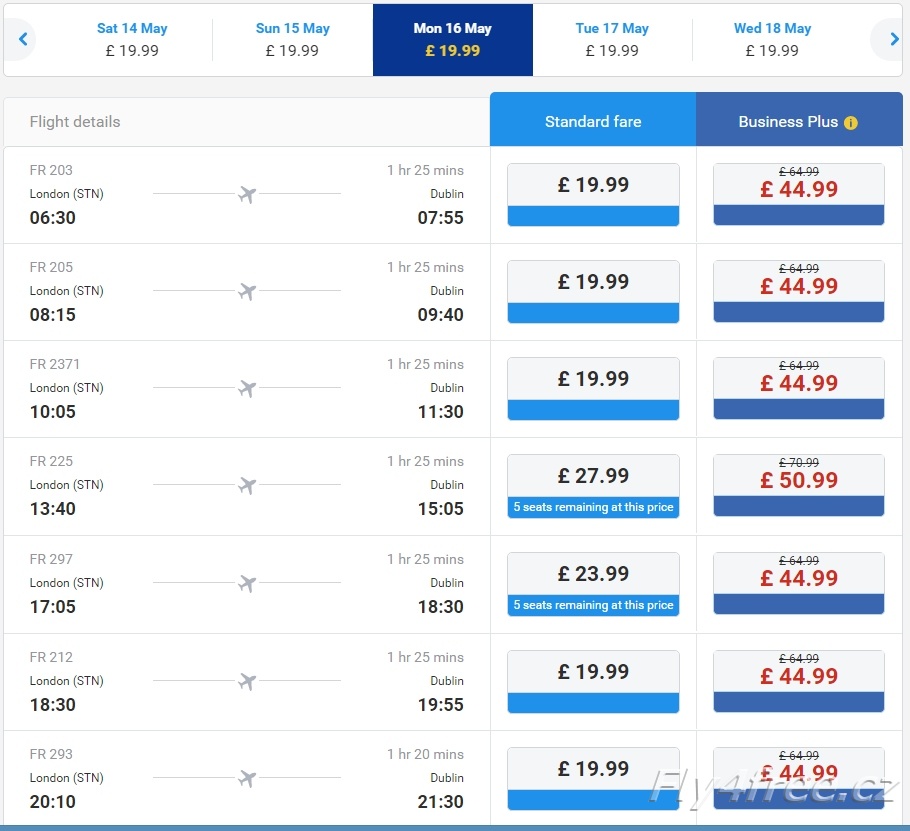
Task: Select £44.99 Business Plus fare for FR 205
Action: point(799,291)
